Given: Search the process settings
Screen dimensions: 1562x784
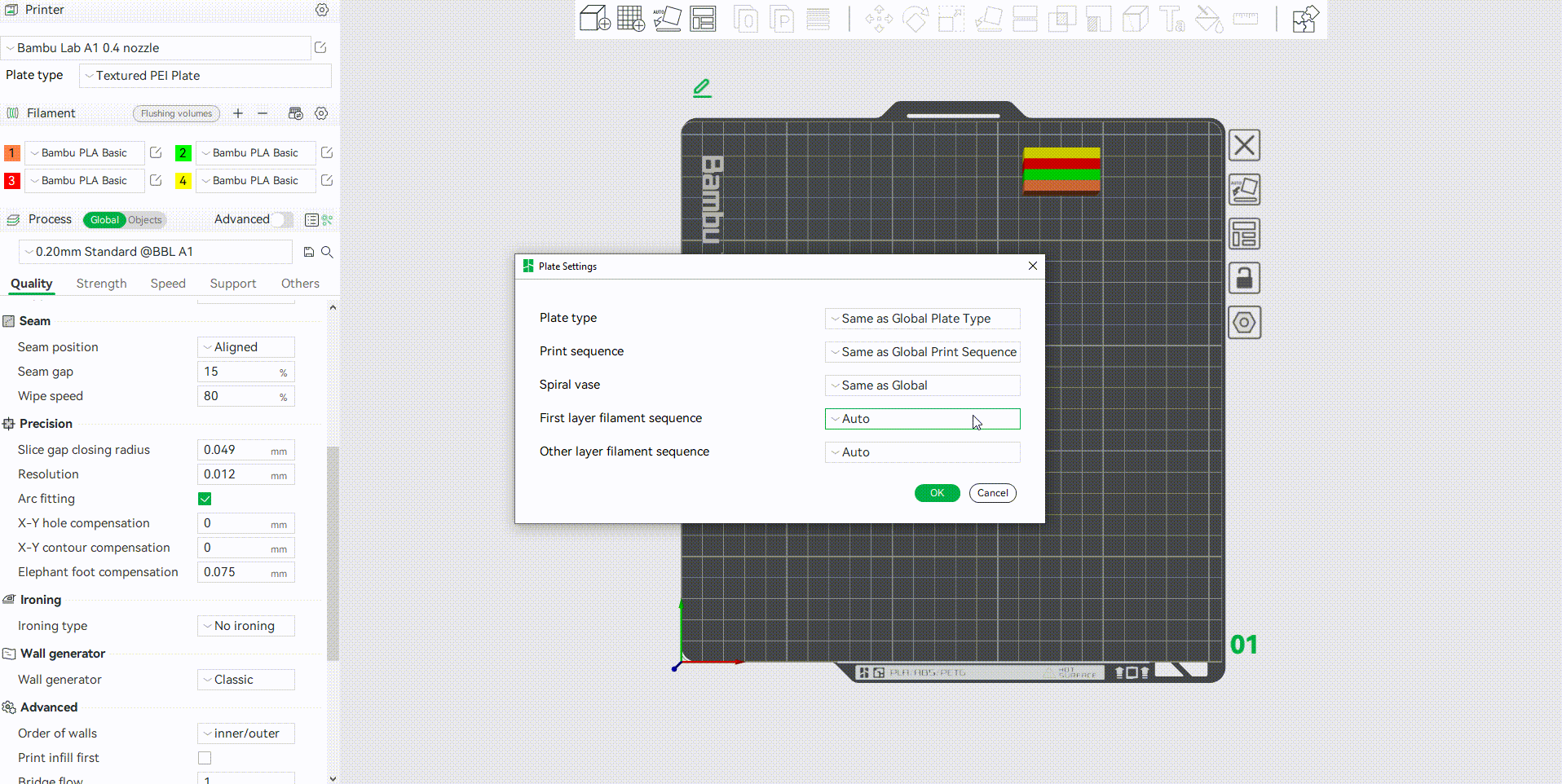Looking at the screenshot, I should pos(327,252).
